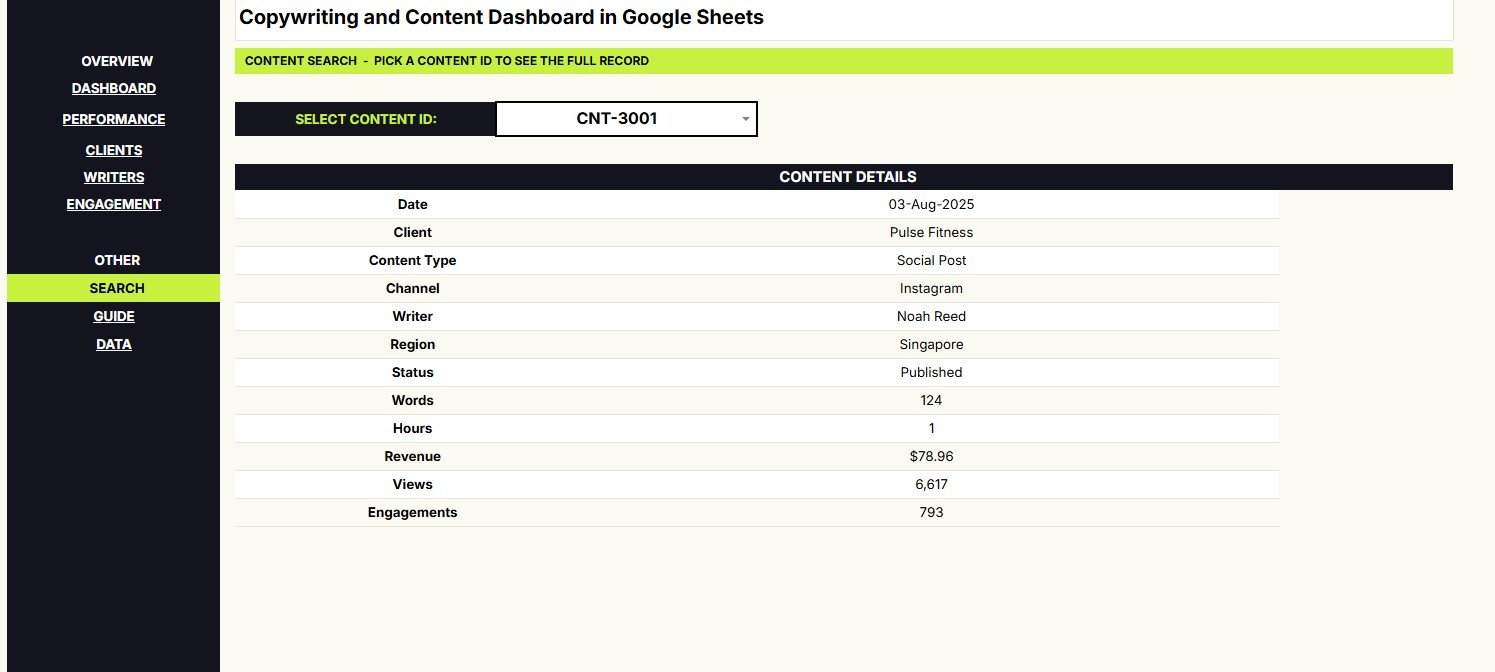Click the SELECT CONTENT ID label
The image size is (1495, 672).
366,119
